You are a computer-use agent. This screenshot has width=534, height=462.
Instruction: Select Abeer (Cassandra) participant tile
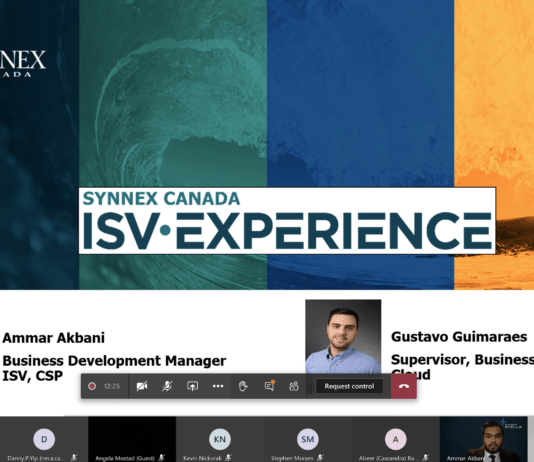click(x=396, y=439)
